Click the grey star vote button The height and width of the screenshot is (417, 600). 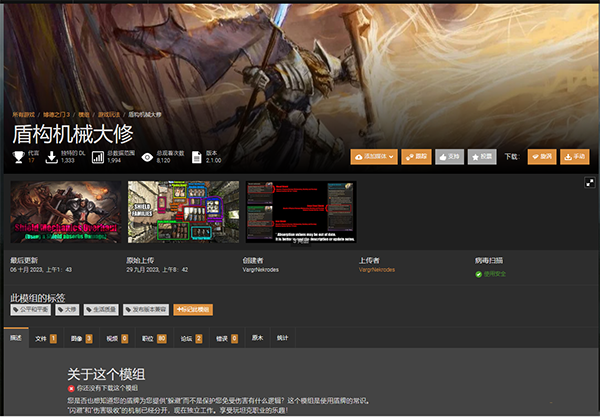482,157
